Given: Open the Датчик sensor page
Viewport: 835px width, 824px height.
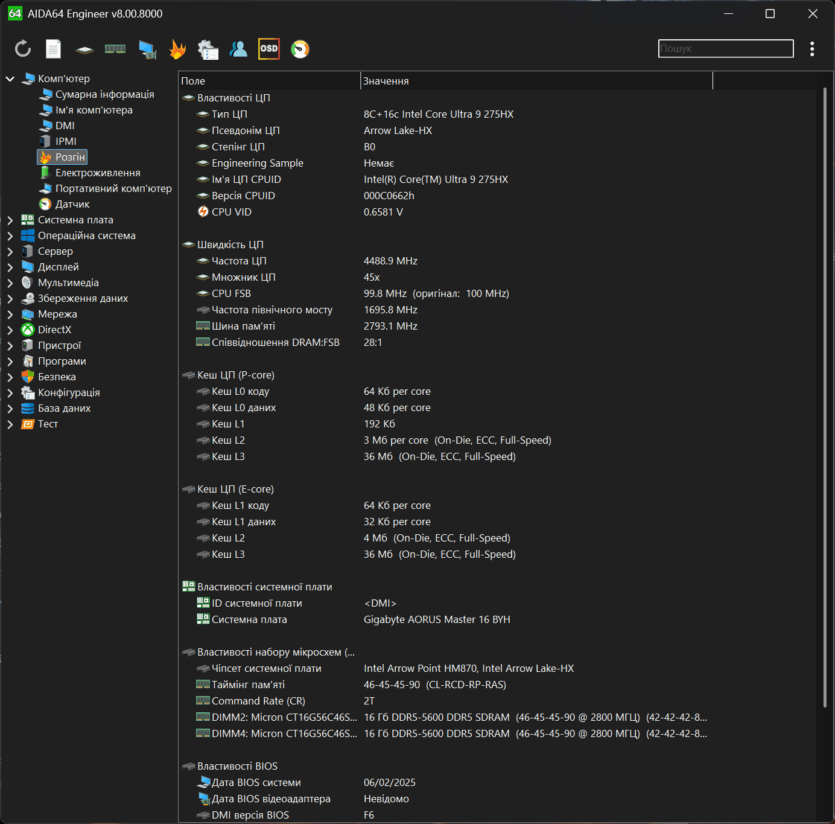Looking at the screenshot, I should point(72,204).
